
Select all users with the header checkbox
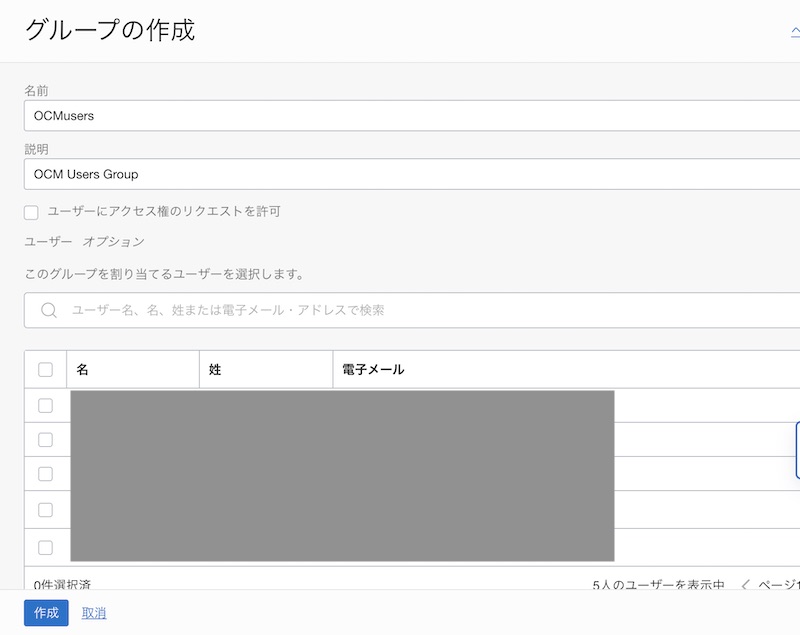(45, 369)
